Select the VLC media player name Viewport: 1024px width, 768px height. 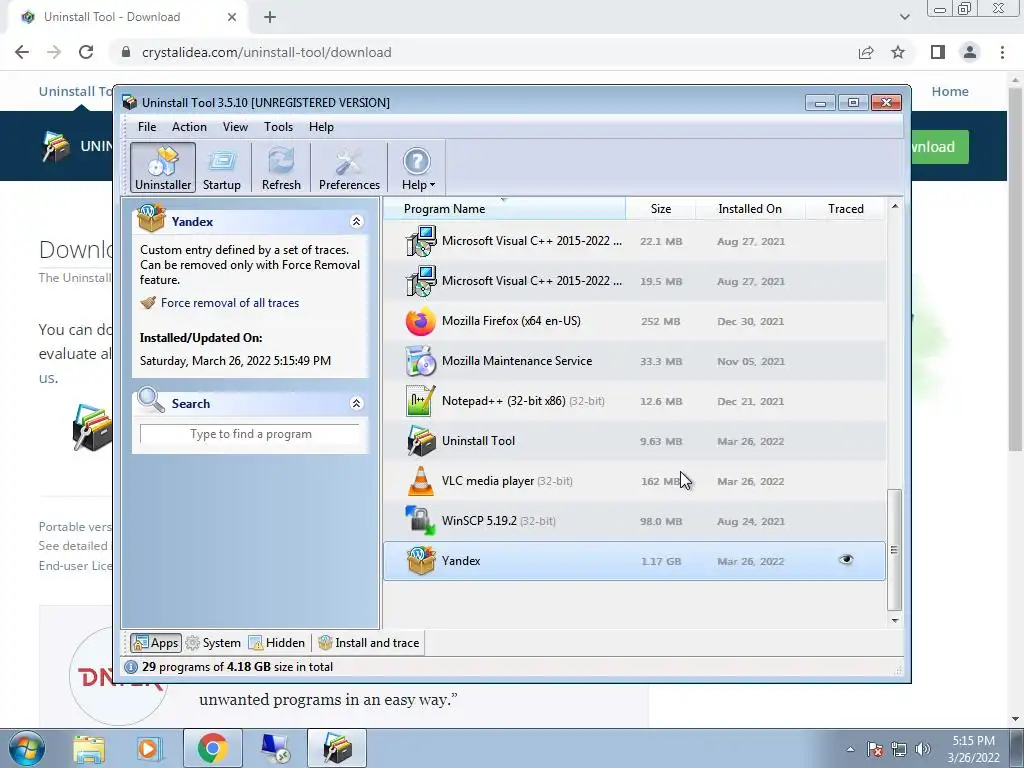(488, 481)
